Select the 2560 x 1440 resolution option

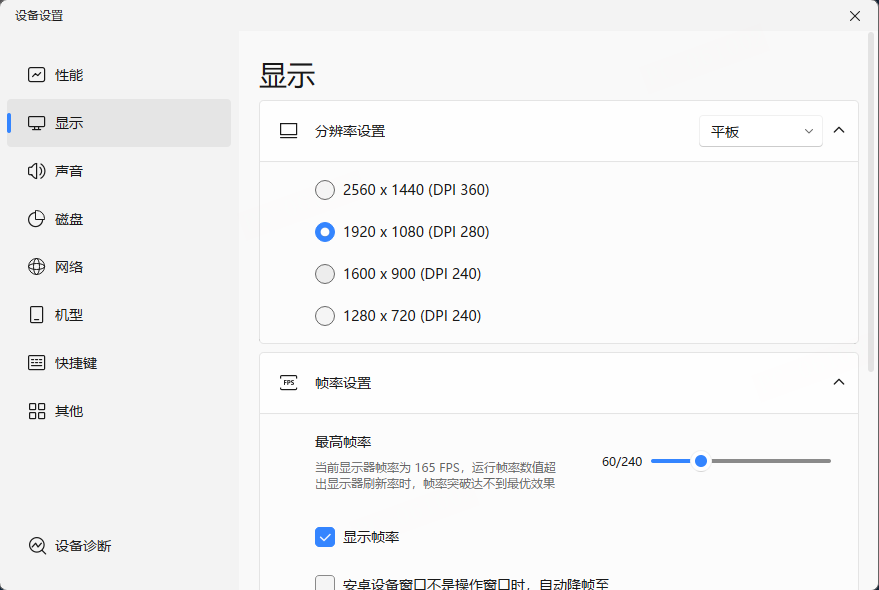click(x=324, y=189)
